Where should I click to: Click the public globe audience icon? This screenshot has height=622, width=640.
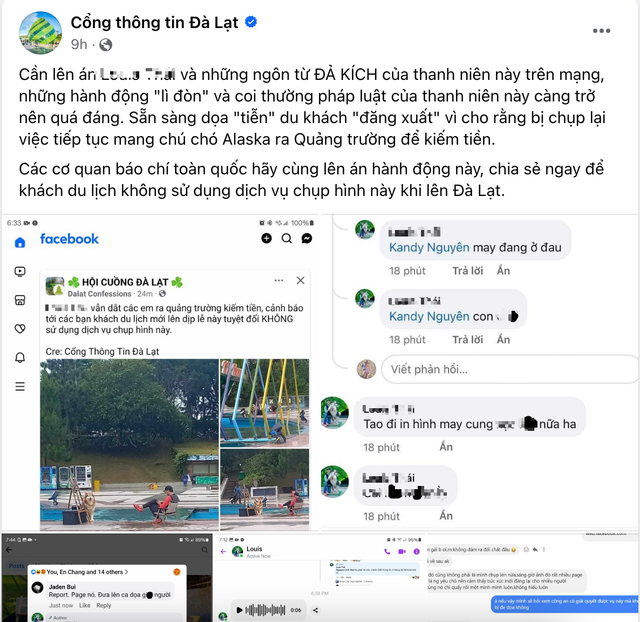click(106, 44)
